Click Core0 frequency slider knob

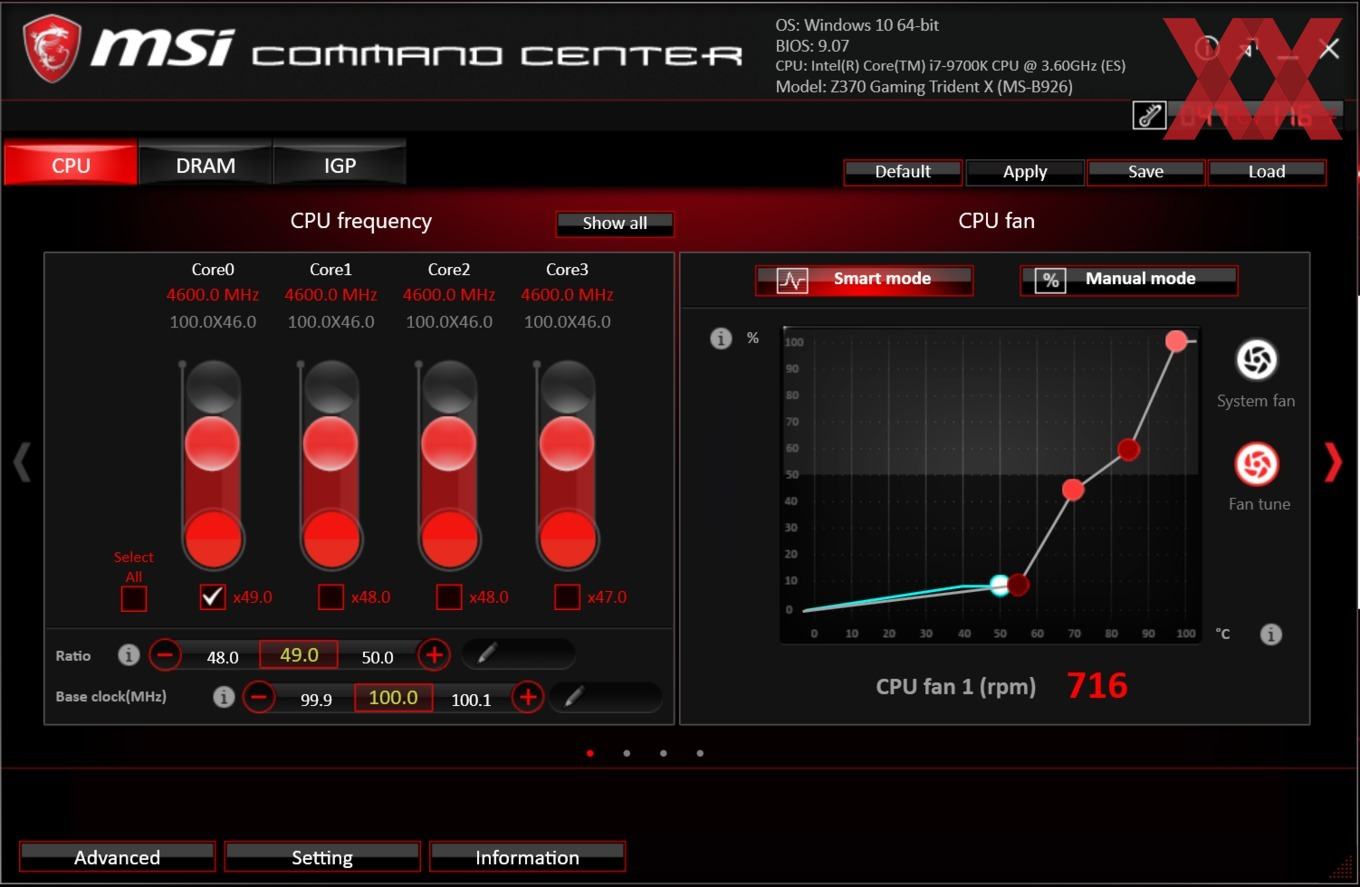pyautogui.click(x=212, y=442)
